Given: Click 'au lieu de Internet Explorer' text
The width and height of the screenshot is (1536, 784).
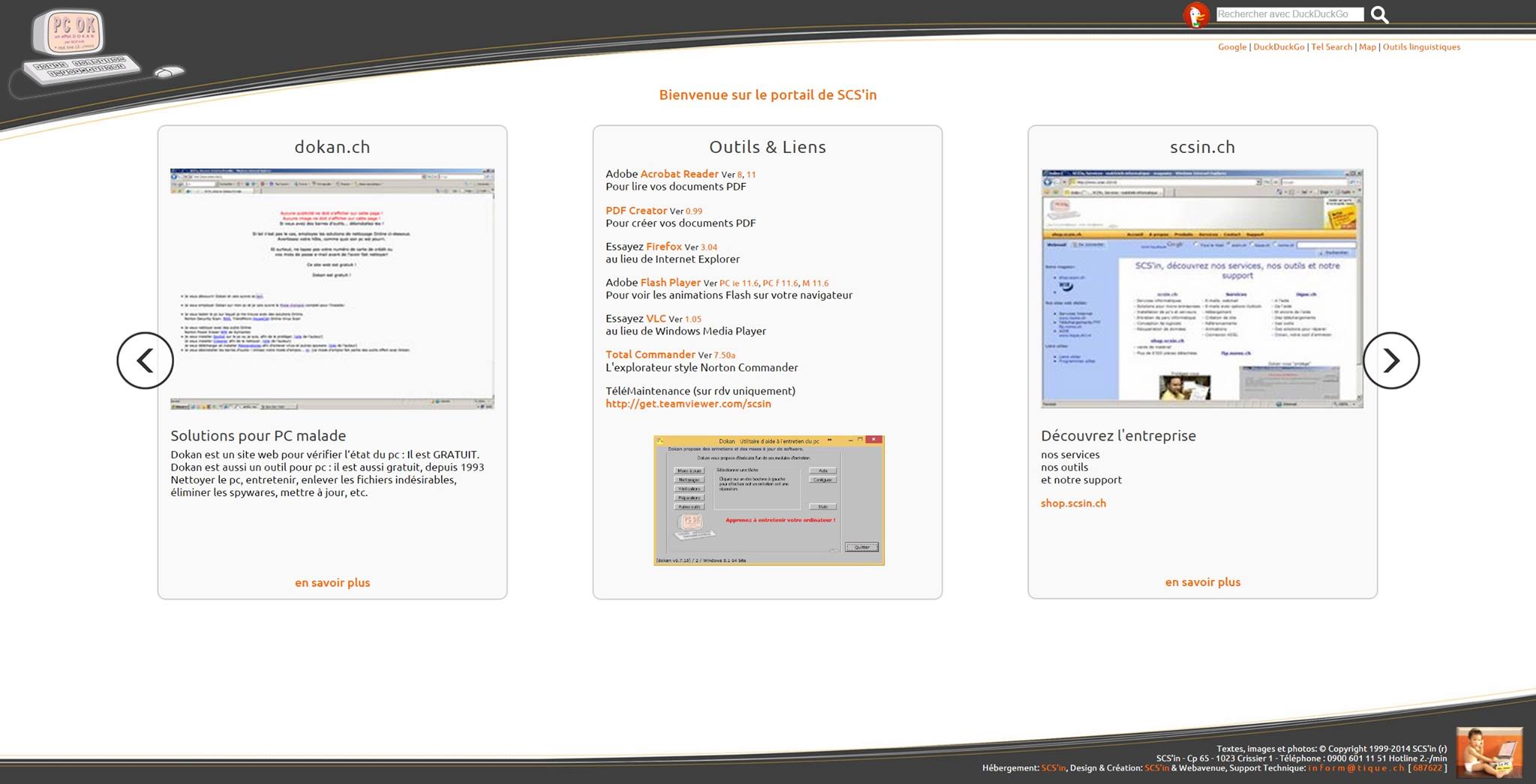Looking at the screenshot, I should pos(673,259).
